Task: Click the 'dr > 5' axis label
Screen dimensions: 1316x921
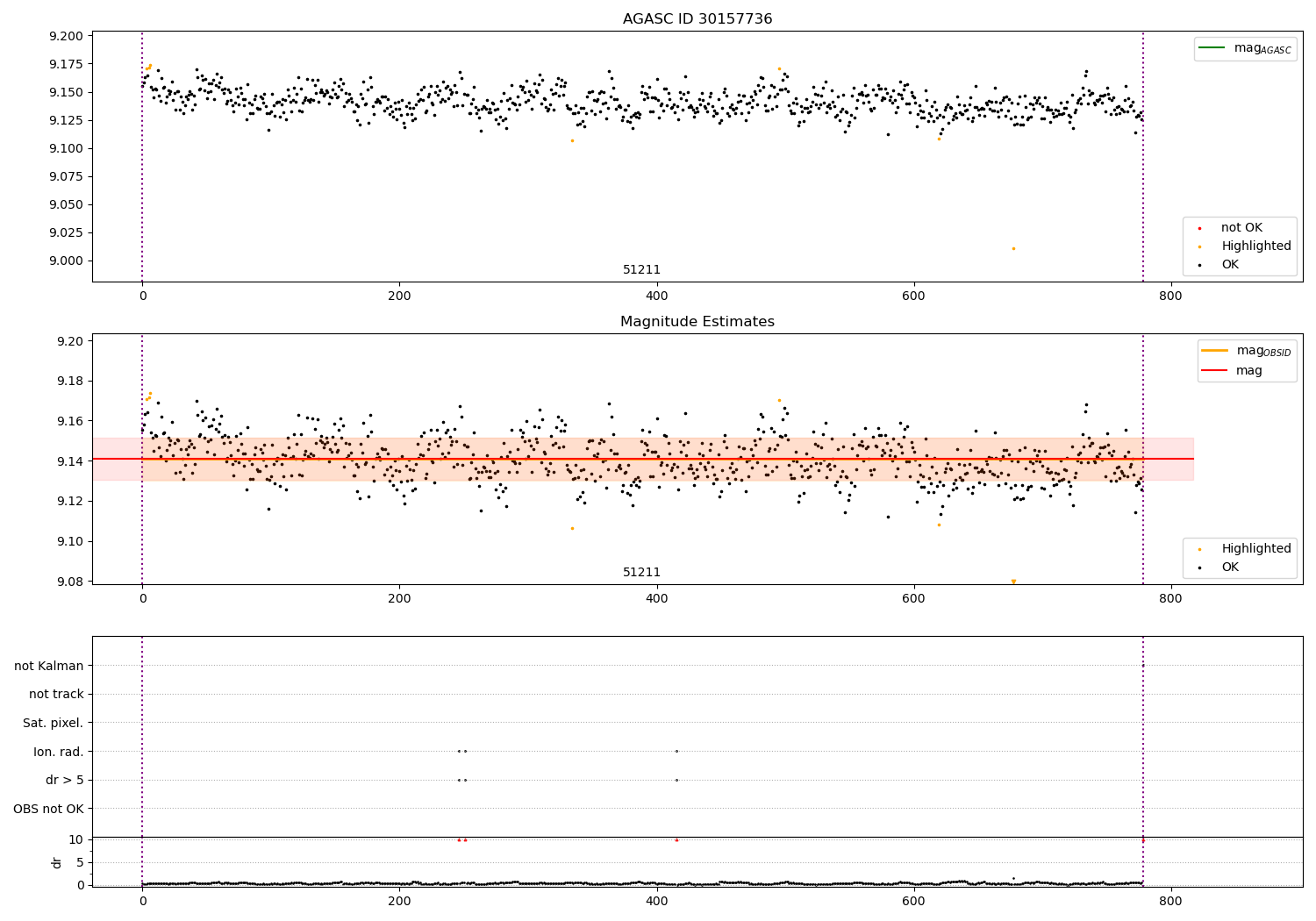Action: (65, 780)
